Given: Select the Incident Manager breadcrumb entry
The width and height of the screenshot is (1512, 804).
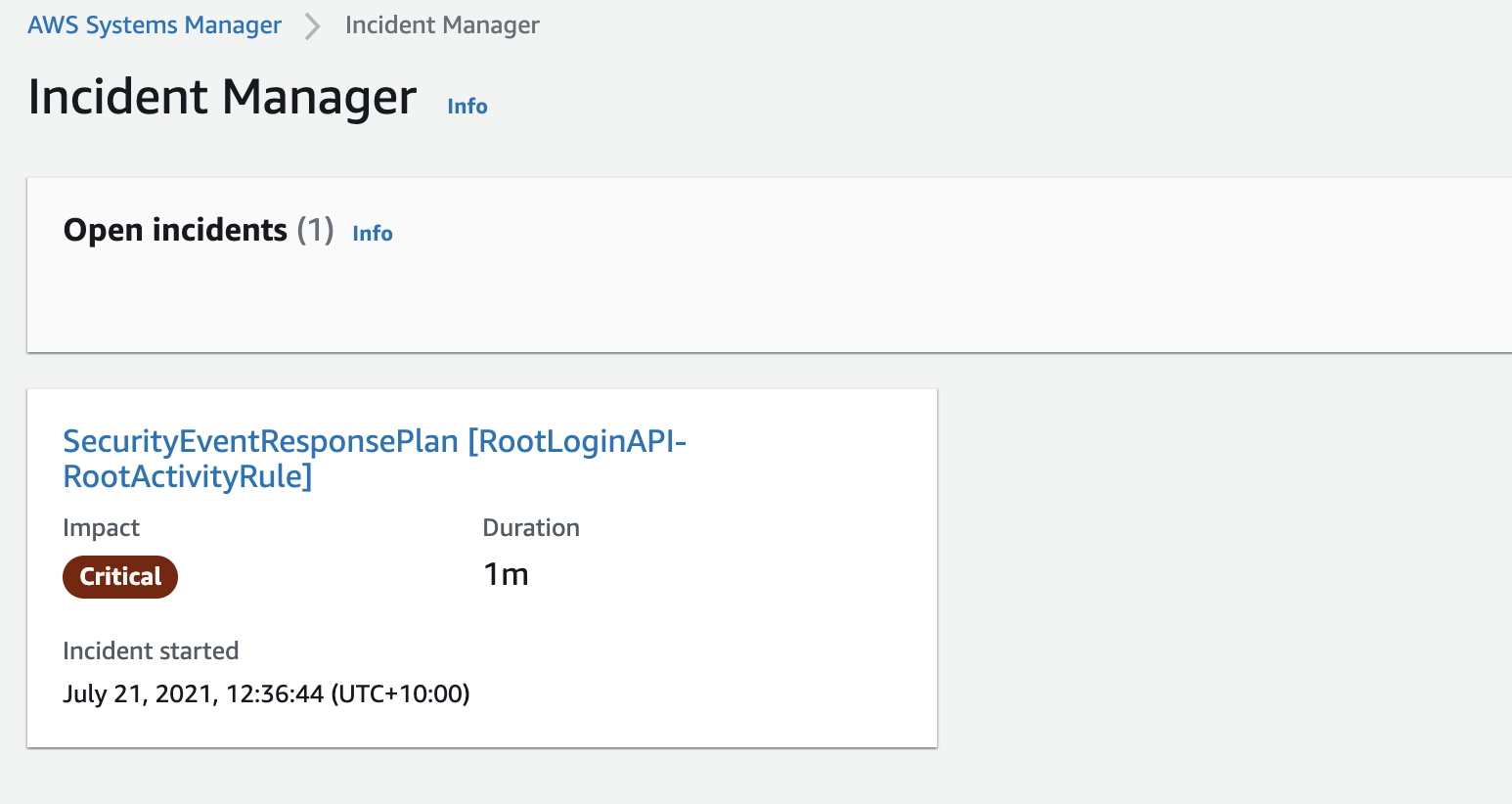Looking at the screenshot, I should tap(441, 25).
